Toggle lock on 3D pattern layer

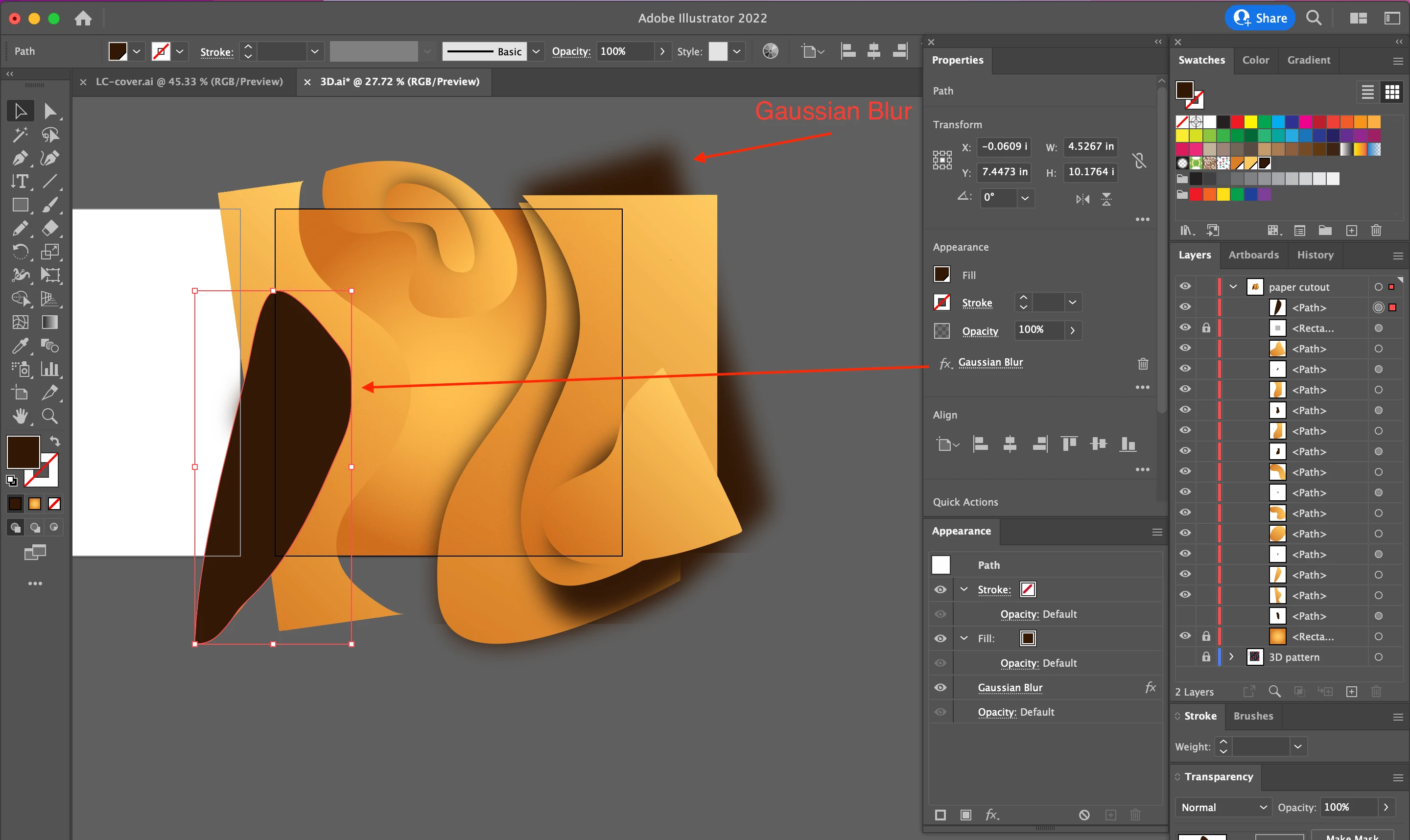[x=1206, y=656]
